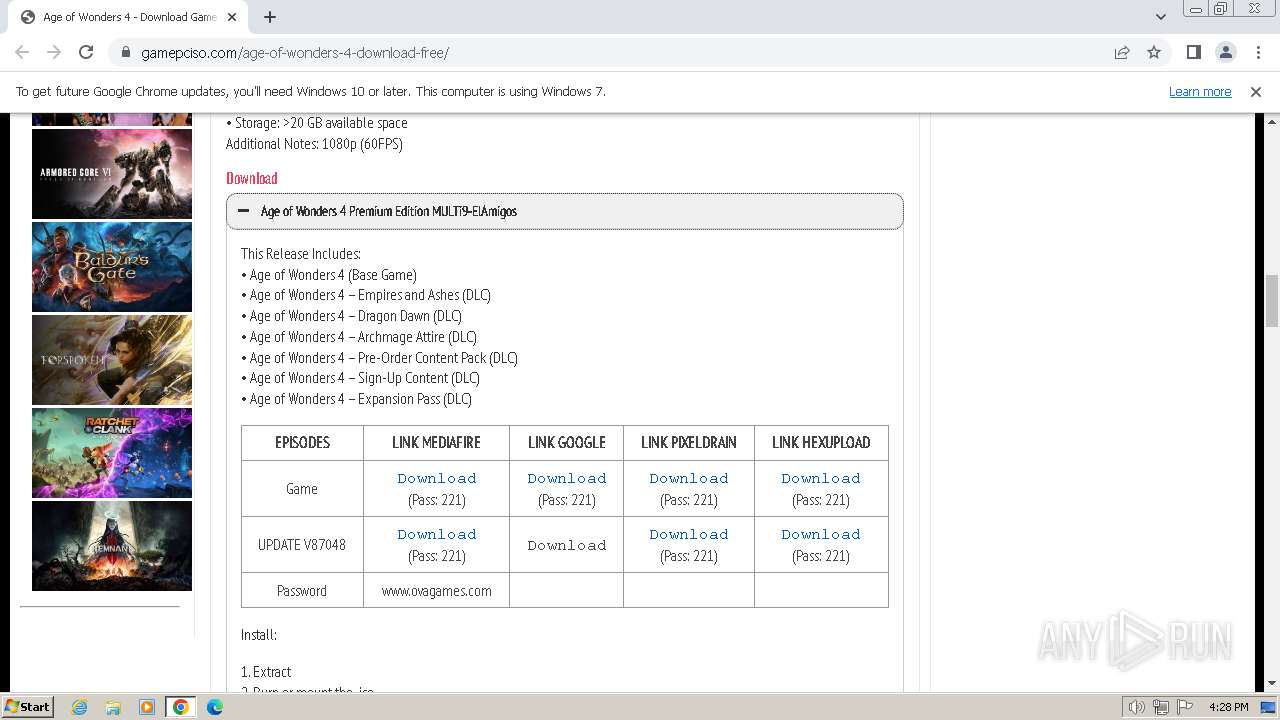1280x720 pixels.
Task: Download Update V87048 from Pixeldrain
Action: coord(689,534)
